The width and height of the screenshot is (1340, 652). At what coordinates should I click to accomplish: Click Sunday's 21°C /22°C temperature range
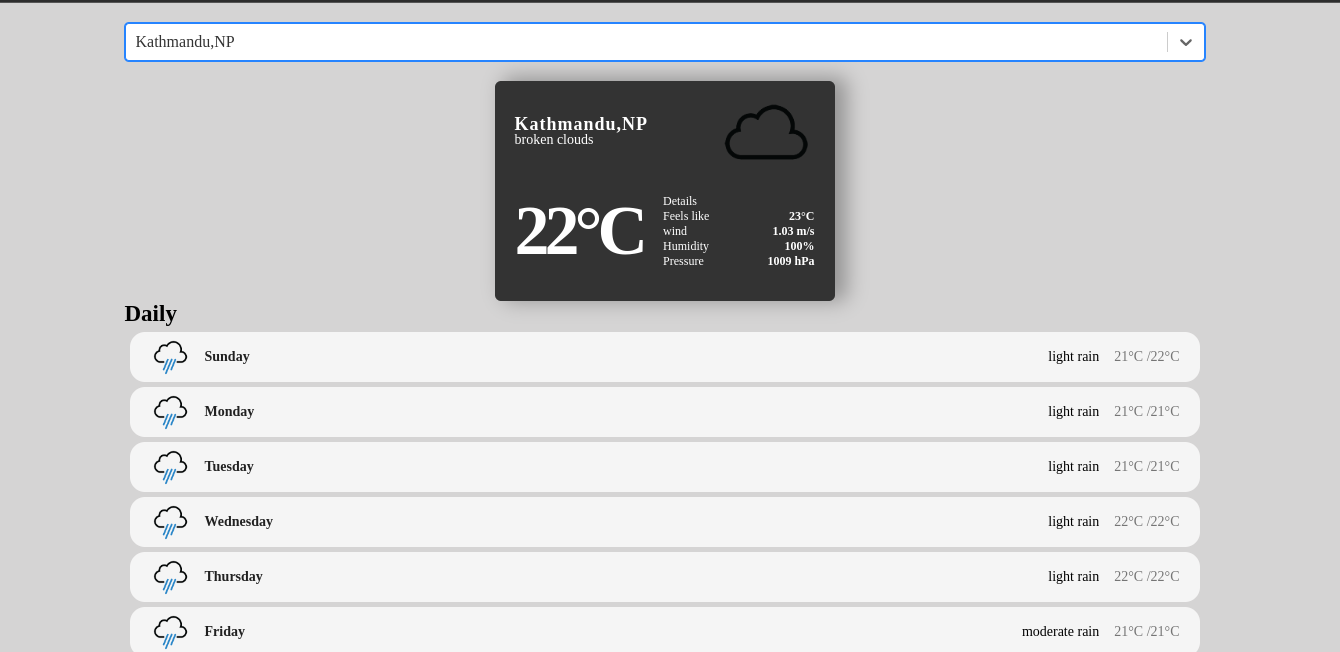[1147, 357]
